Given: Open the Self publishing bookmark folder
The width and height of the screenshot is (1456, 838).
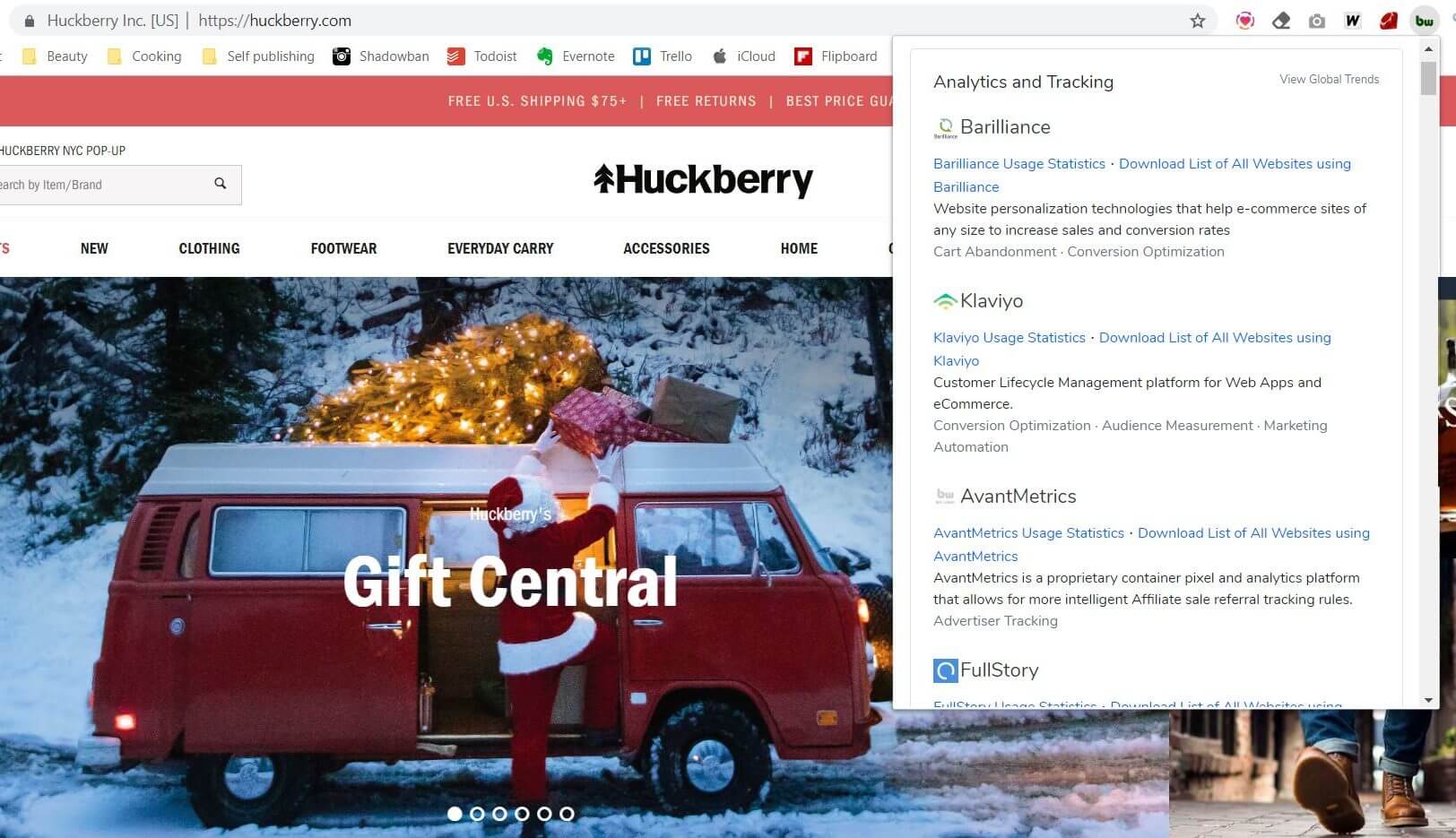Looking at the screenshot, I should (x=258, y=56).
